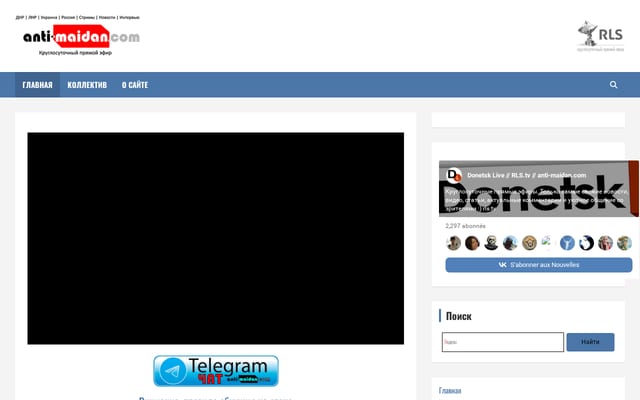
Task: Click the blue circle emblem subscriber avatar
Action: (x=567, y=243)
